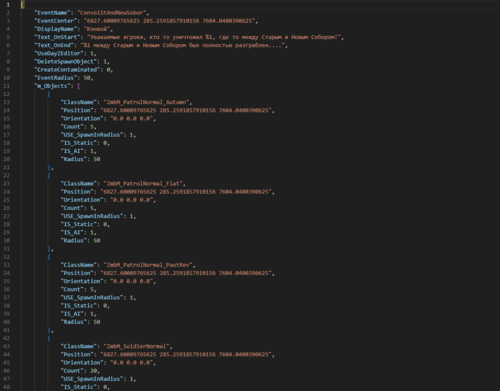The image size is (500, 391).
Task: Click the "ZmbM_PatrolNormal_Flat" class name value
Action: tap(143, 183)
